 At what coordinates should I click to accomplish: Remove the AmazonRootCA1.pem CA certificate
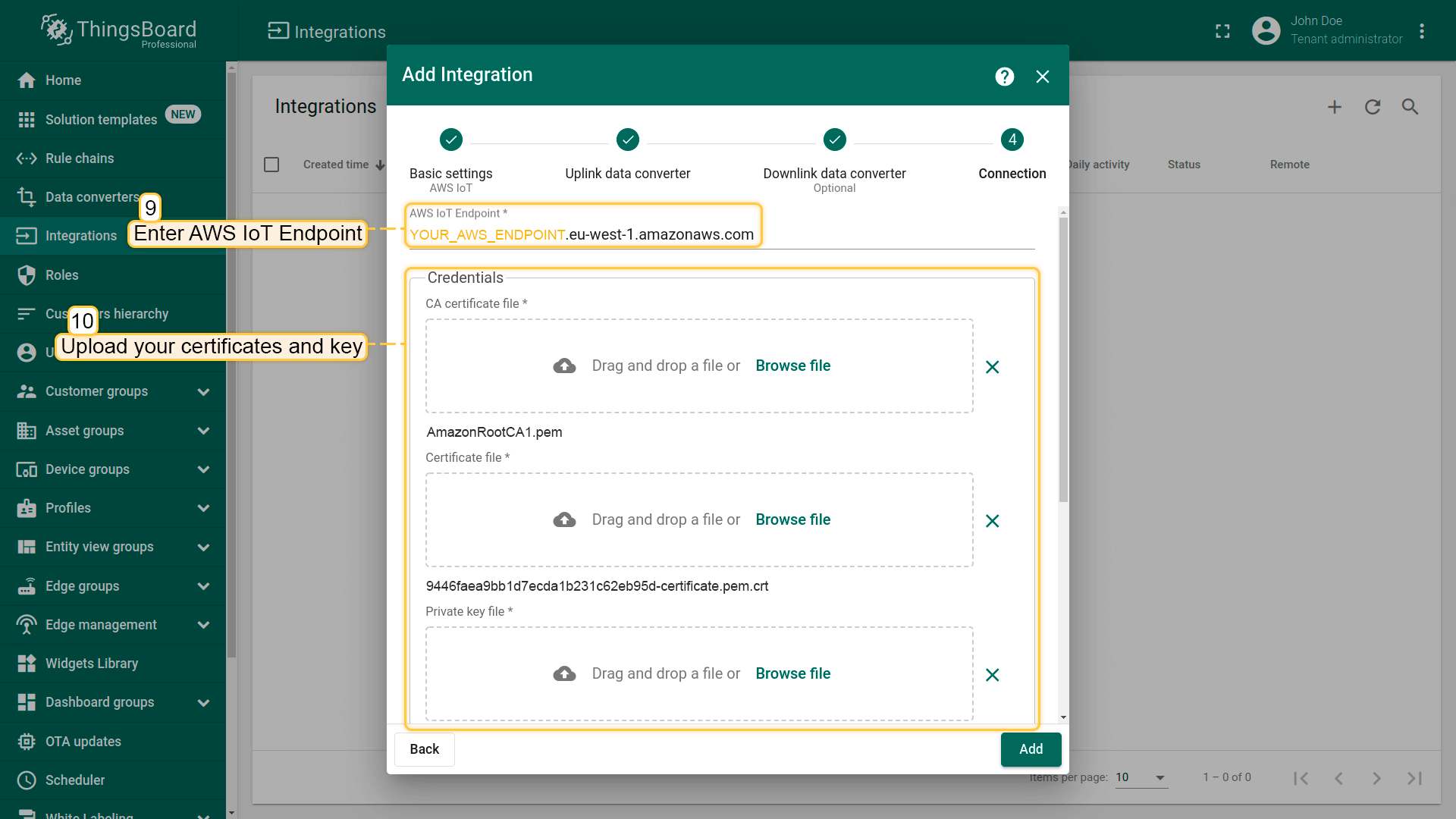pyautogui.click(x=992, y=367)
